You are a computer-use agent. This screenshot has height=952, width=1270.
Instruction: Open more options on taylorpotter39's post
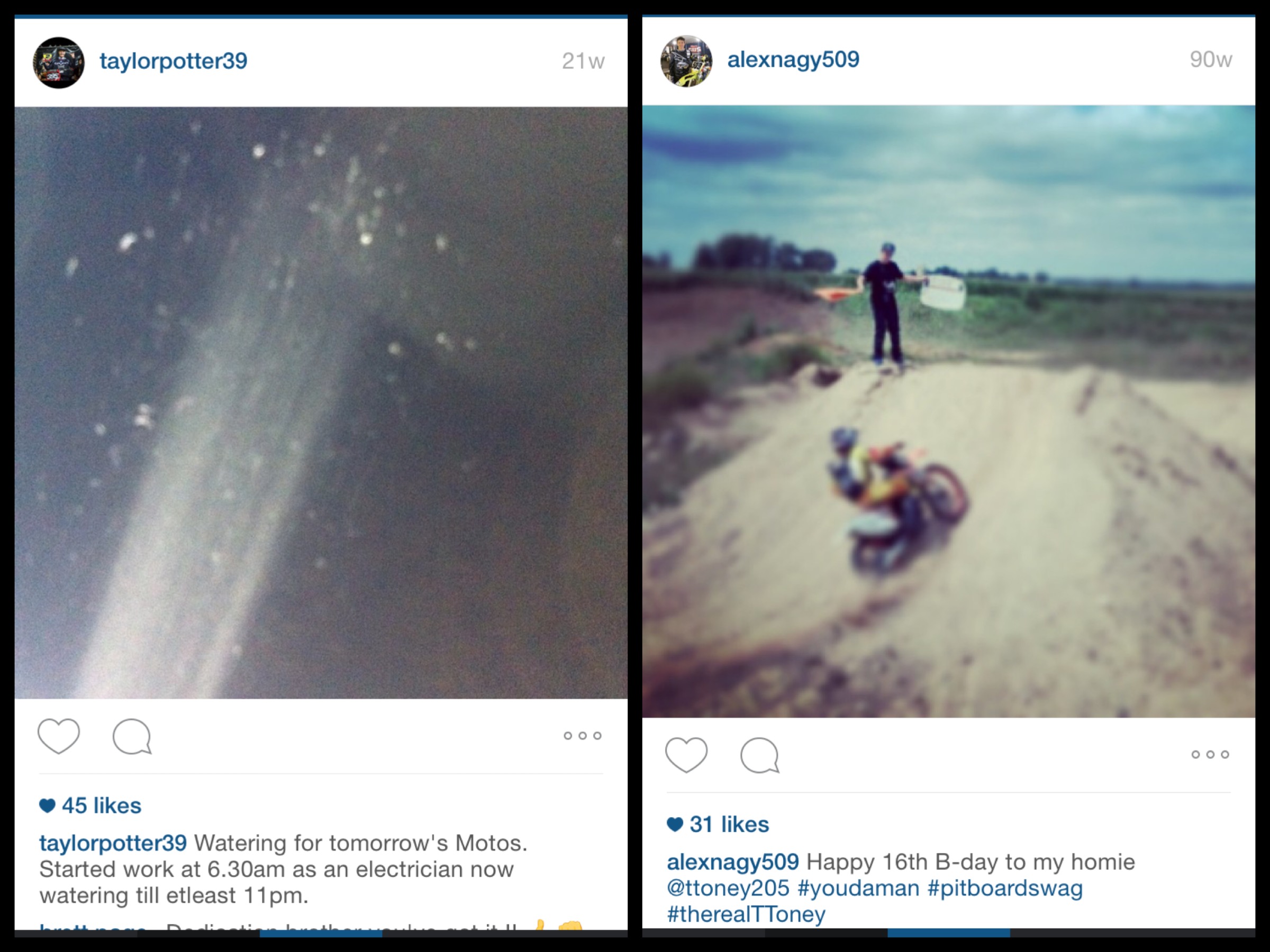pyautogui.click(x=582, y=736)
